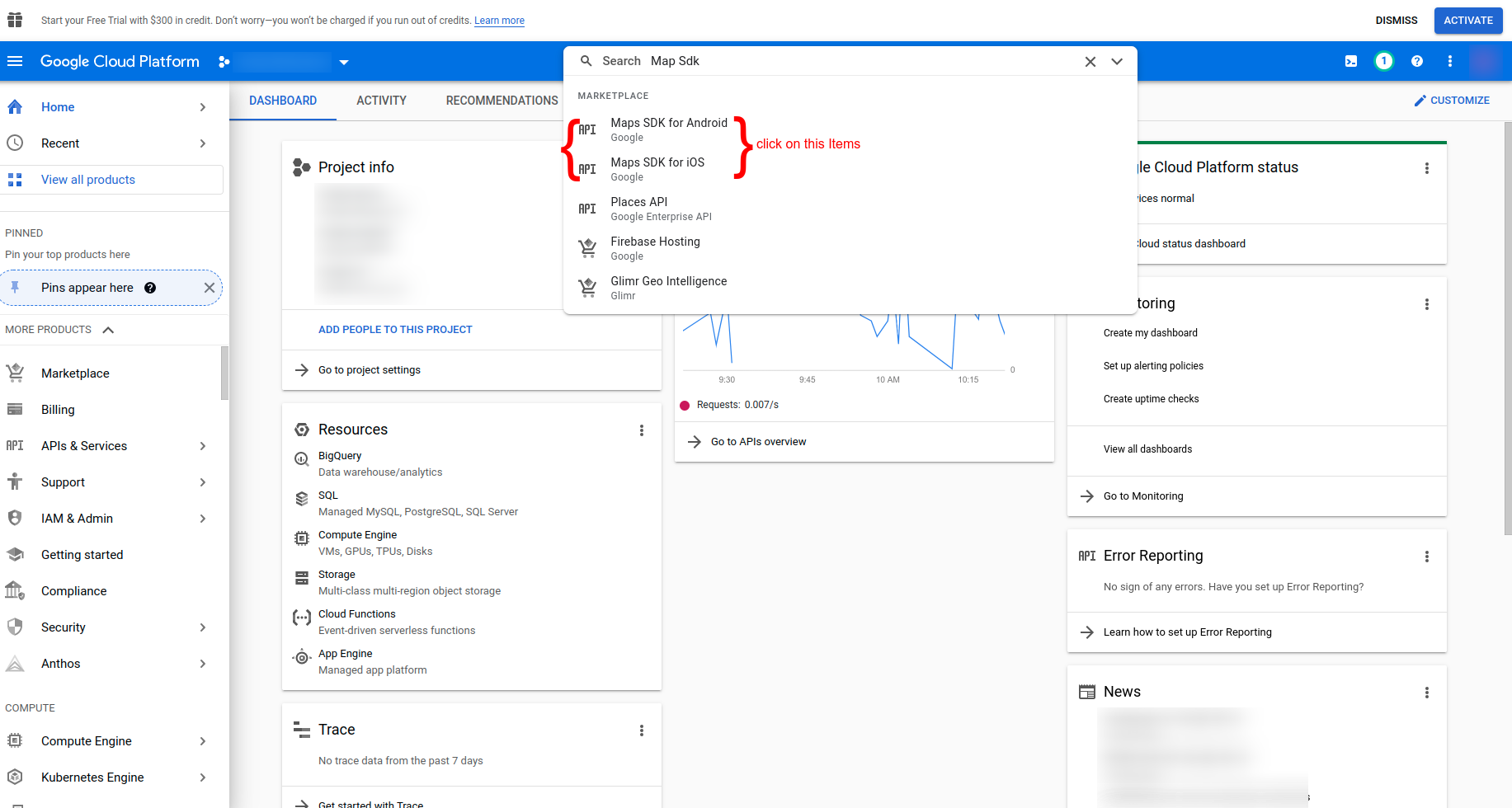This screenshot has width=1512, height=808.
Task: Expand the search options chevron
Action: (x=1117, y=62)
